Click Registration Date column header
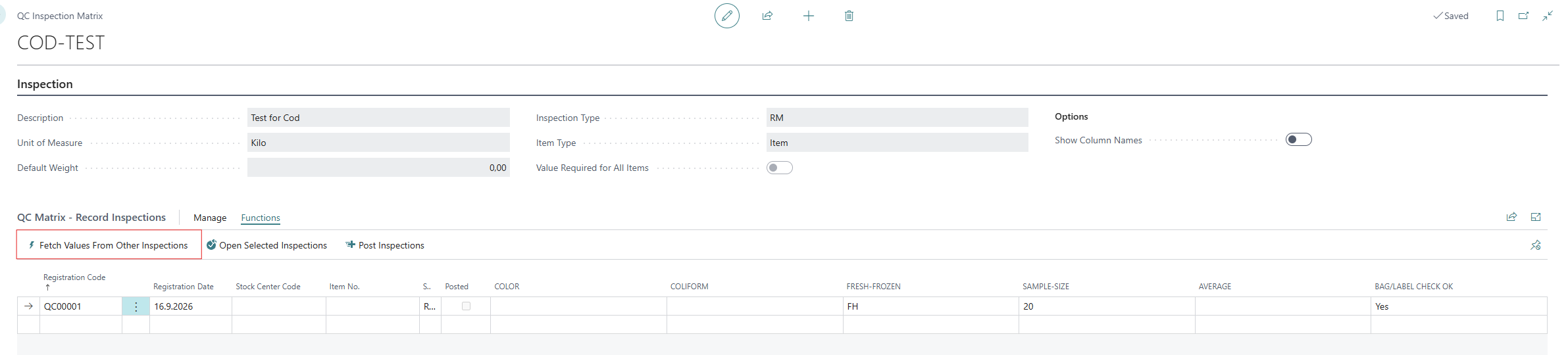Viewport: 1568px width, 355px height. [184, 287]
